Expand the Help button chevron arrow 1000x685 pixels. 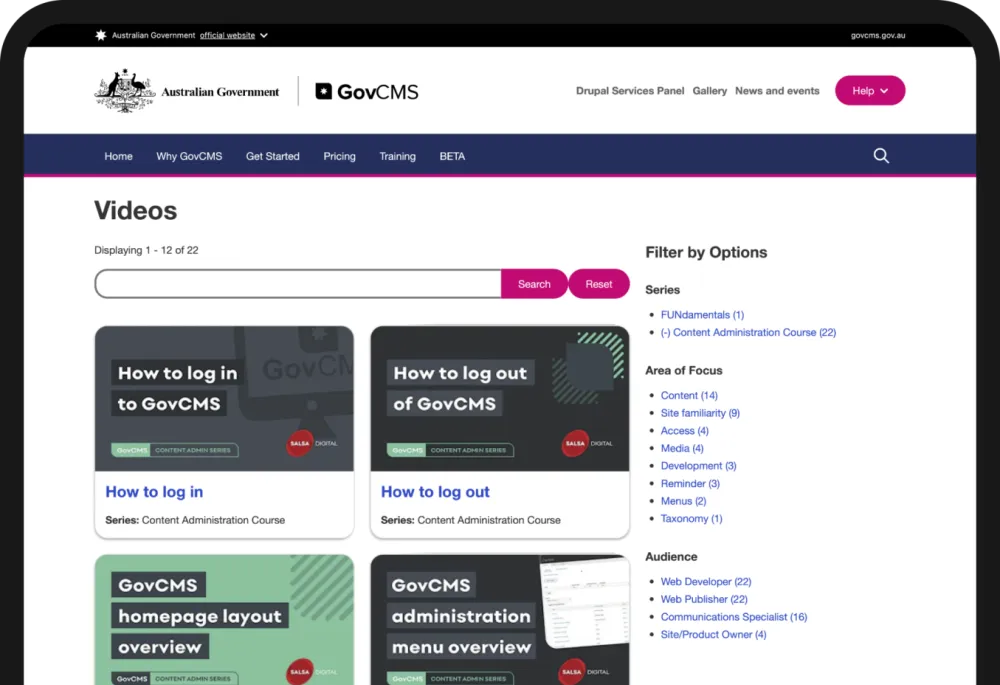click(885, 91)
